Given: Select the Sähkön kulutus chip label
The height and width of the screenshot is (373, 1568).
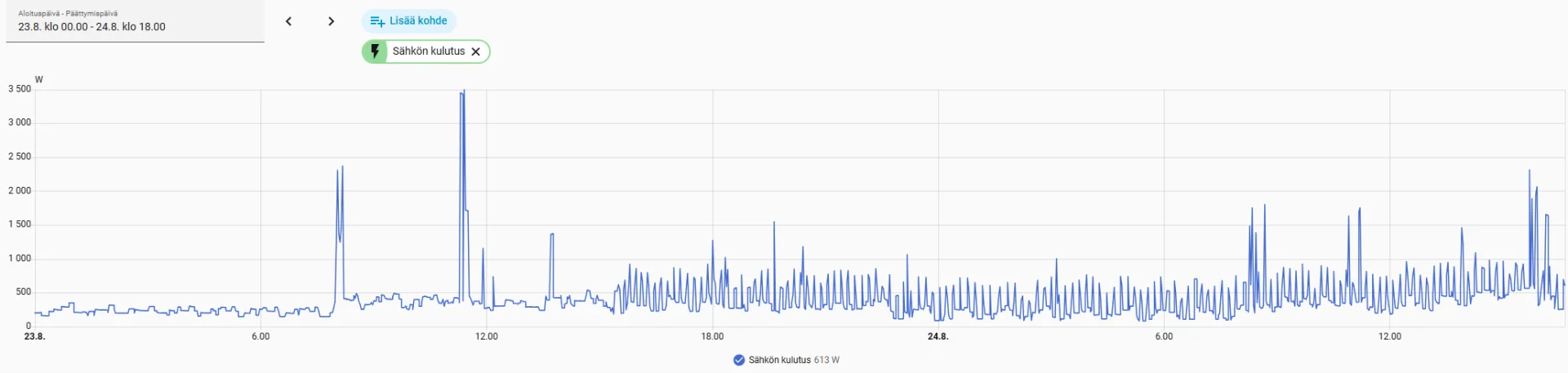Looking at the screenshot, I should 429,51.
